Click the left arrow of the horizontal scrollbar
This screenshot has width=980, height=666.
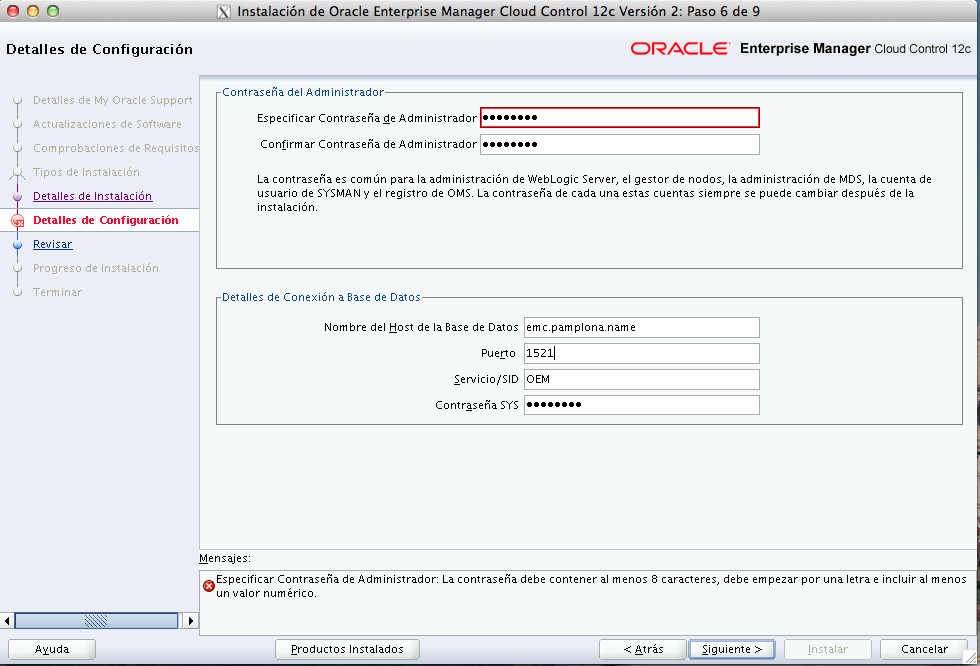[x=7, y=620]
